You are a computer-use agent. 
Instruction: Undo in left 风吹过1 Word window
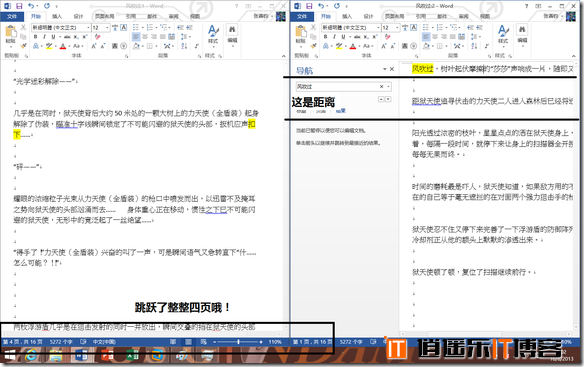[x=31, y=6]
